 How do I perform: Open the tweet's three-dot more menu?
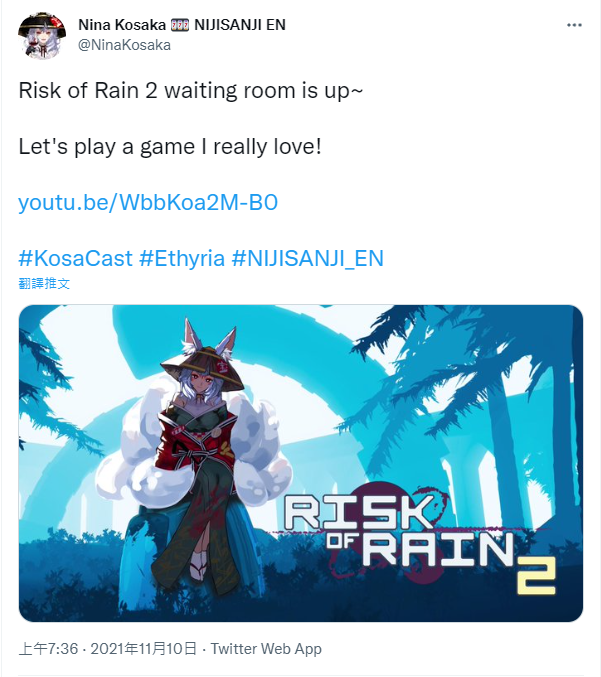click(574, 25)
